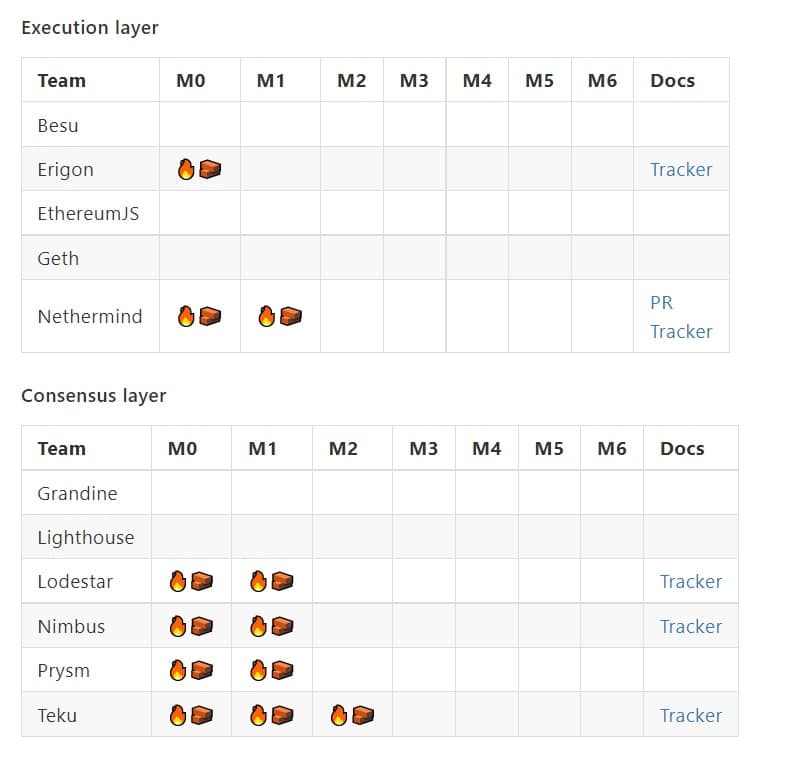Select the Geth team cell

tap(58, 259)
